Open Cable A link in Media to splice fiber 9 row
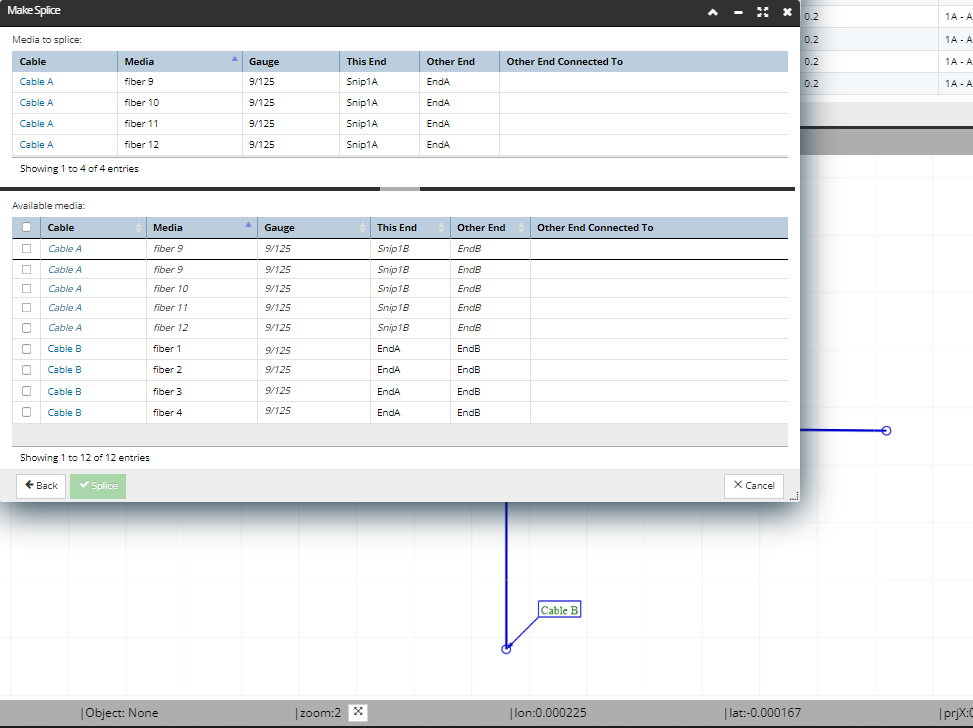973x728 pixels. point(37,82)
